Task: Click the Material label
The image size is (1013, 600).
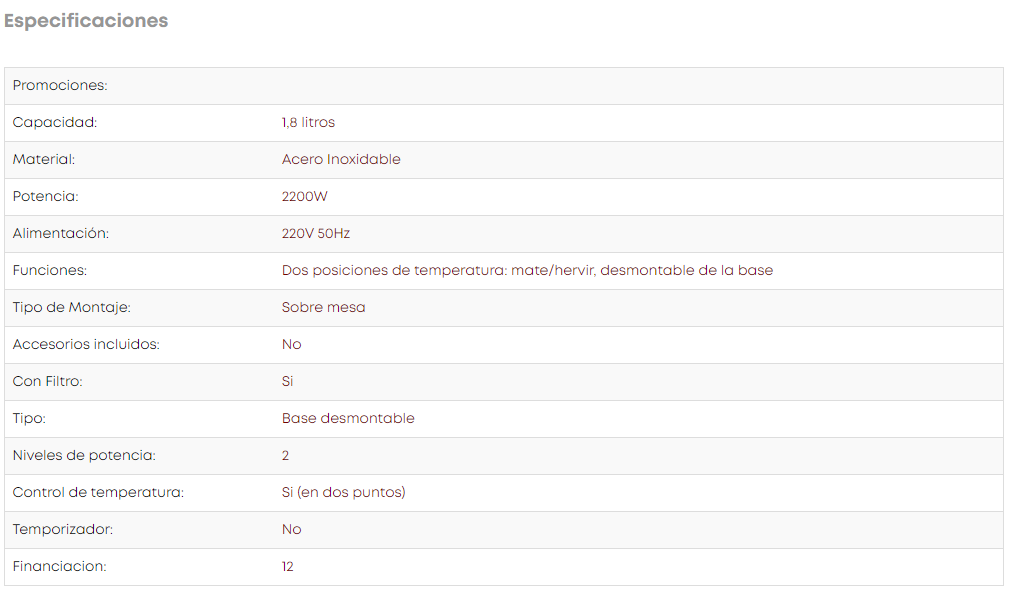Action: (44, 160)
